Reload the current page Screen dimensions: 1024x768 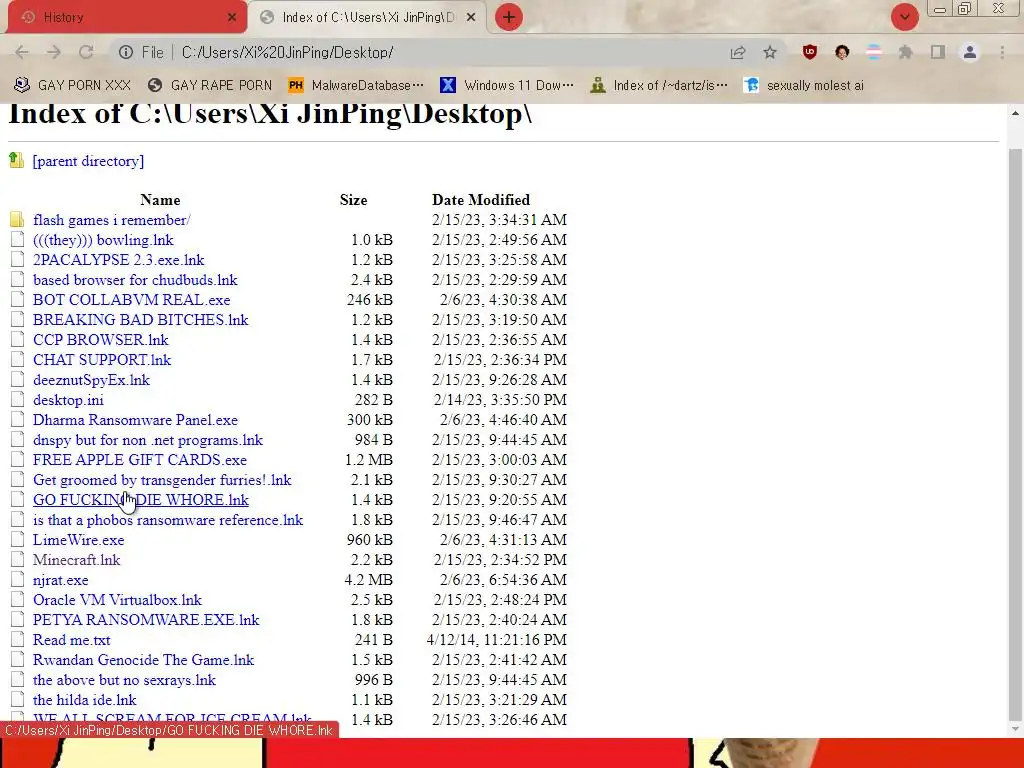pyautogui.click(x=86, y=52)
